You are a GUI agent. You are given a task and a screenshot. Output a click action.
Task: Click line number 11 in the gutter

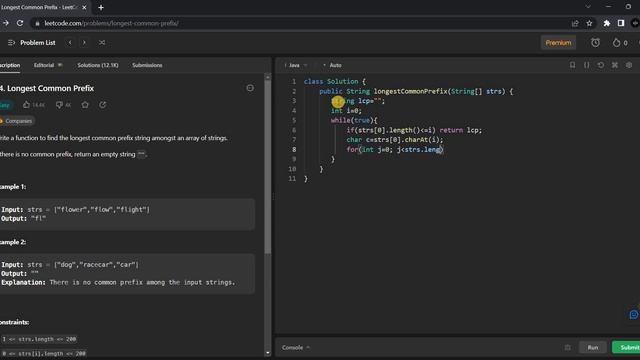click(x=292, y=179)
